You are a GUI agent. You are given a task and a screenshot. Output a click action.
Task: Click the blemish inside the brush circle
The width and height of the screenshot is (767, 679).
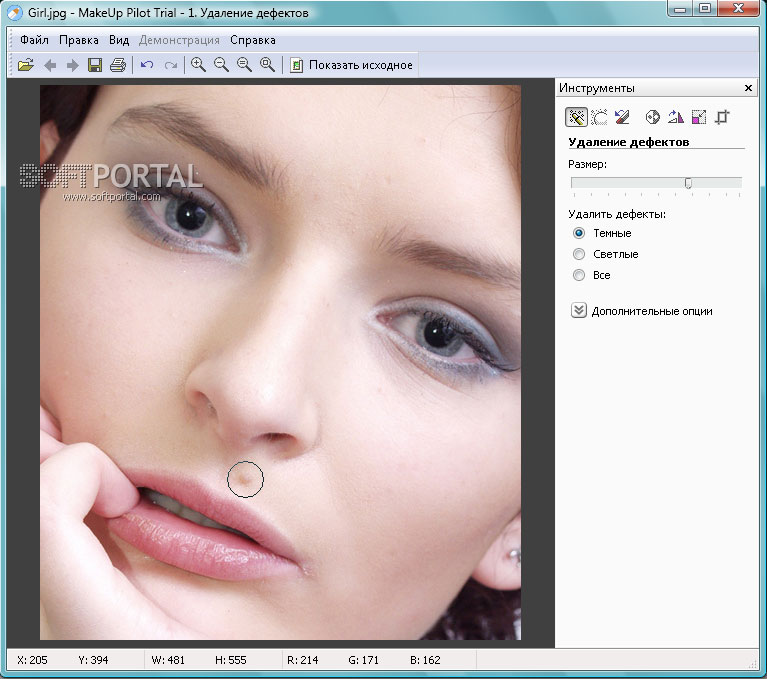244,480
